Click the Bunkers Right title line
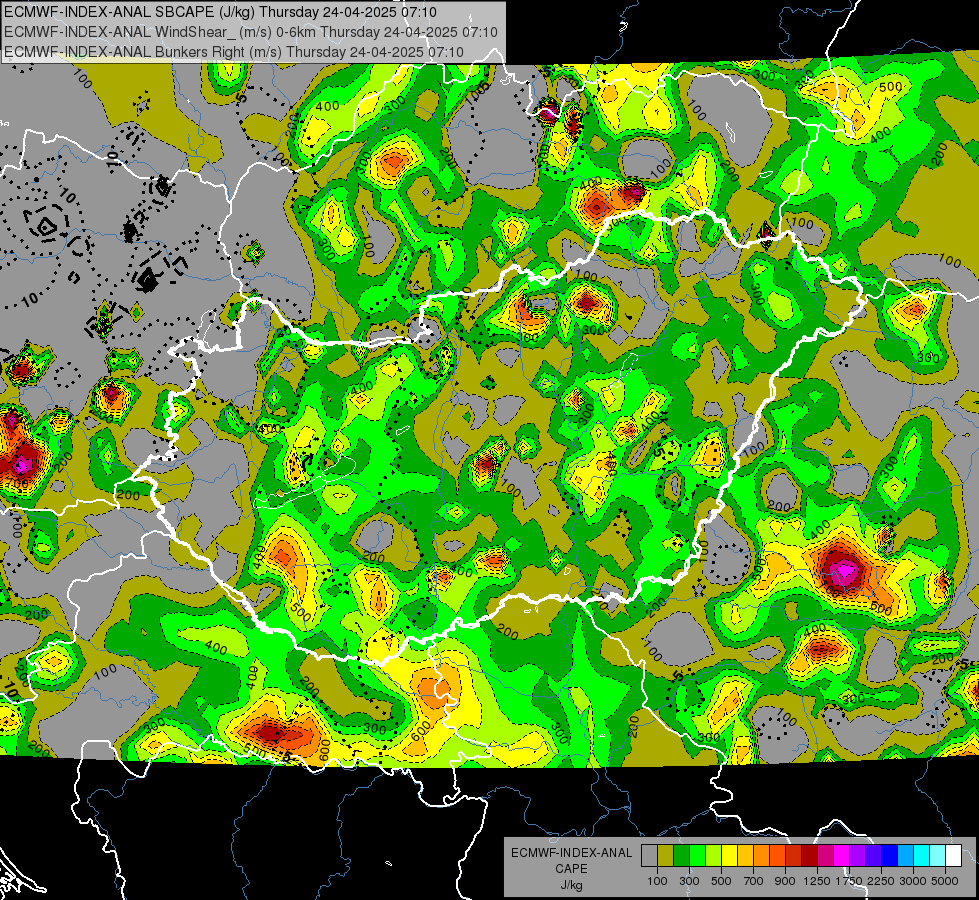979x900 pixels. 234,52
